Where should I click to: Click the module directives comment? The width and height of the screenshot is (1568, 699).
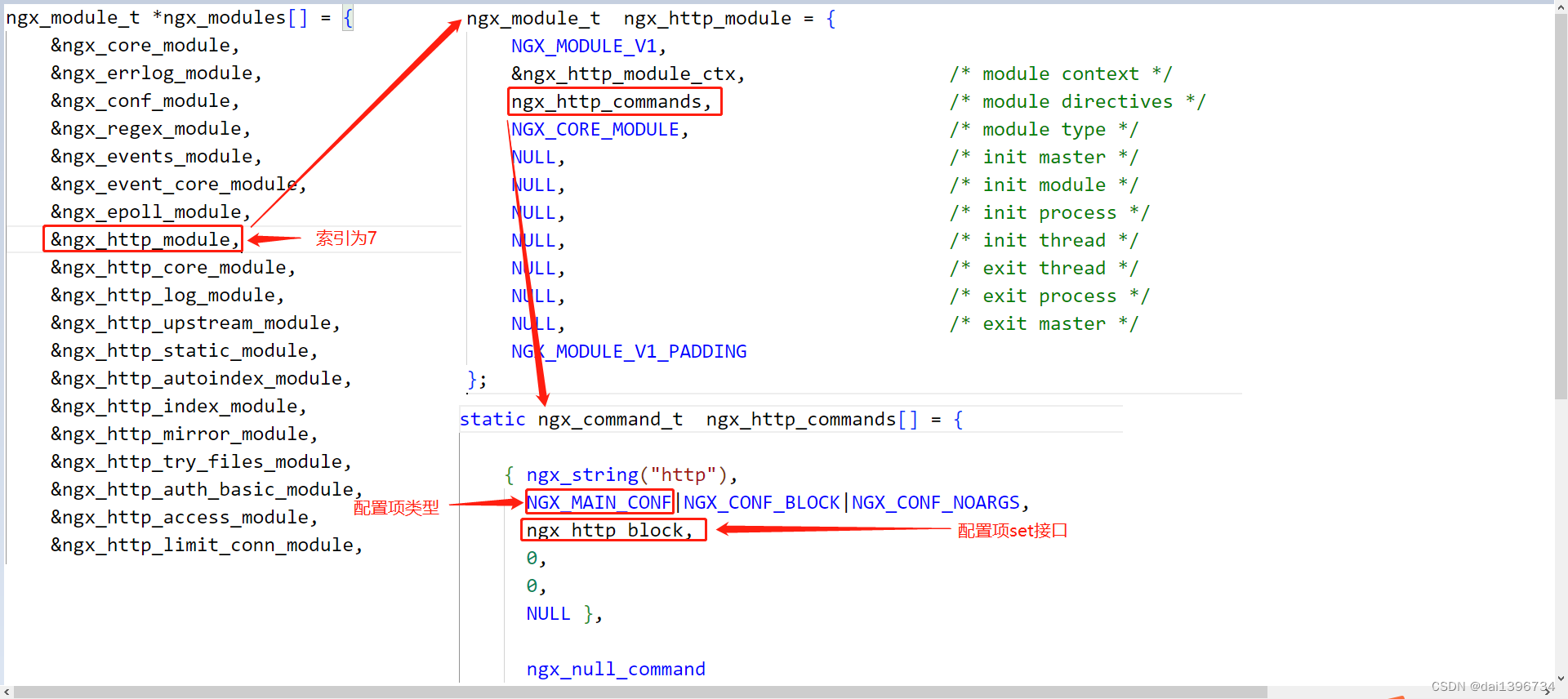(x=1077, y=101)
